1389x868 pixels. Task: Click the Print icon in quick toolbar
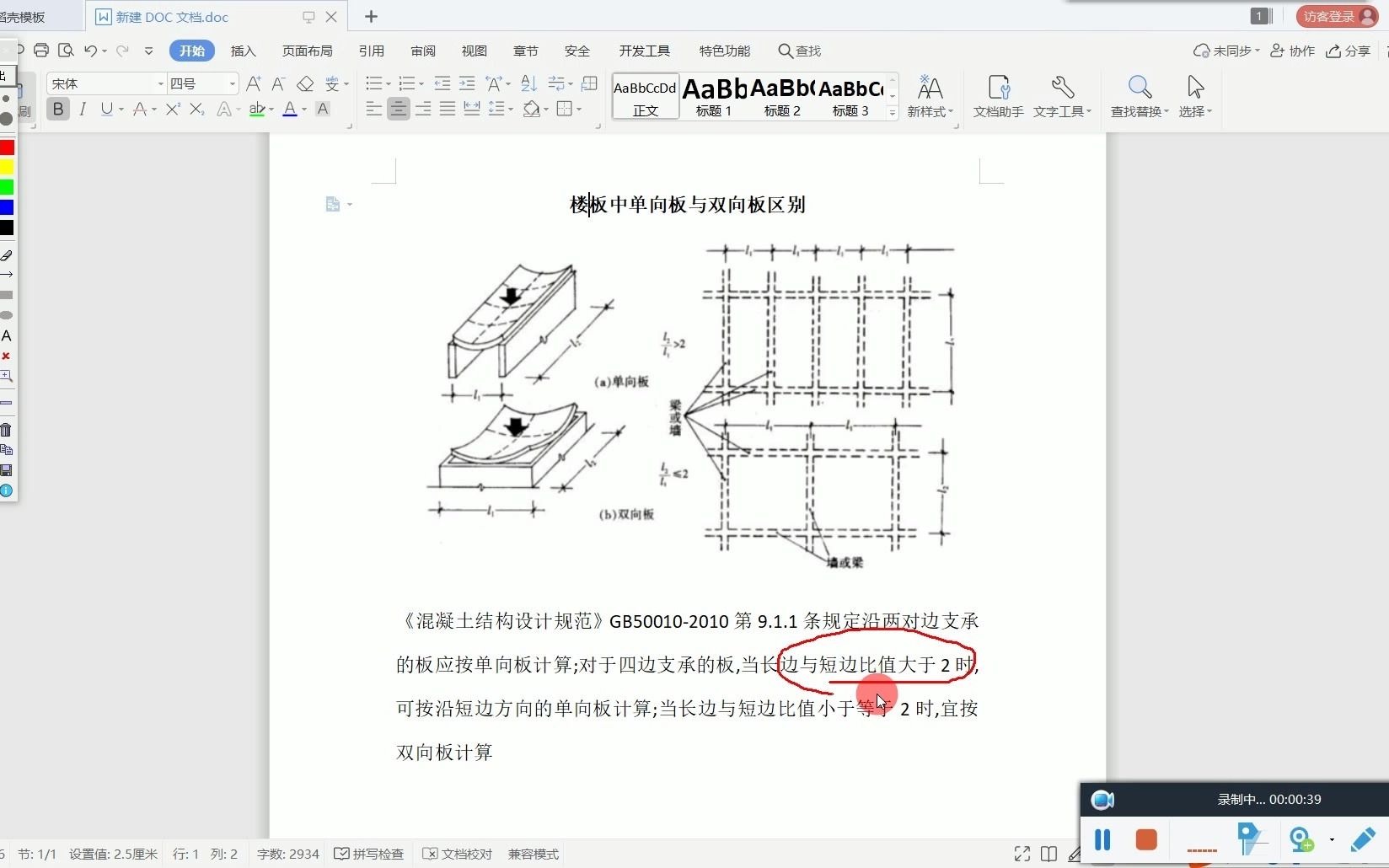point(41,51)
